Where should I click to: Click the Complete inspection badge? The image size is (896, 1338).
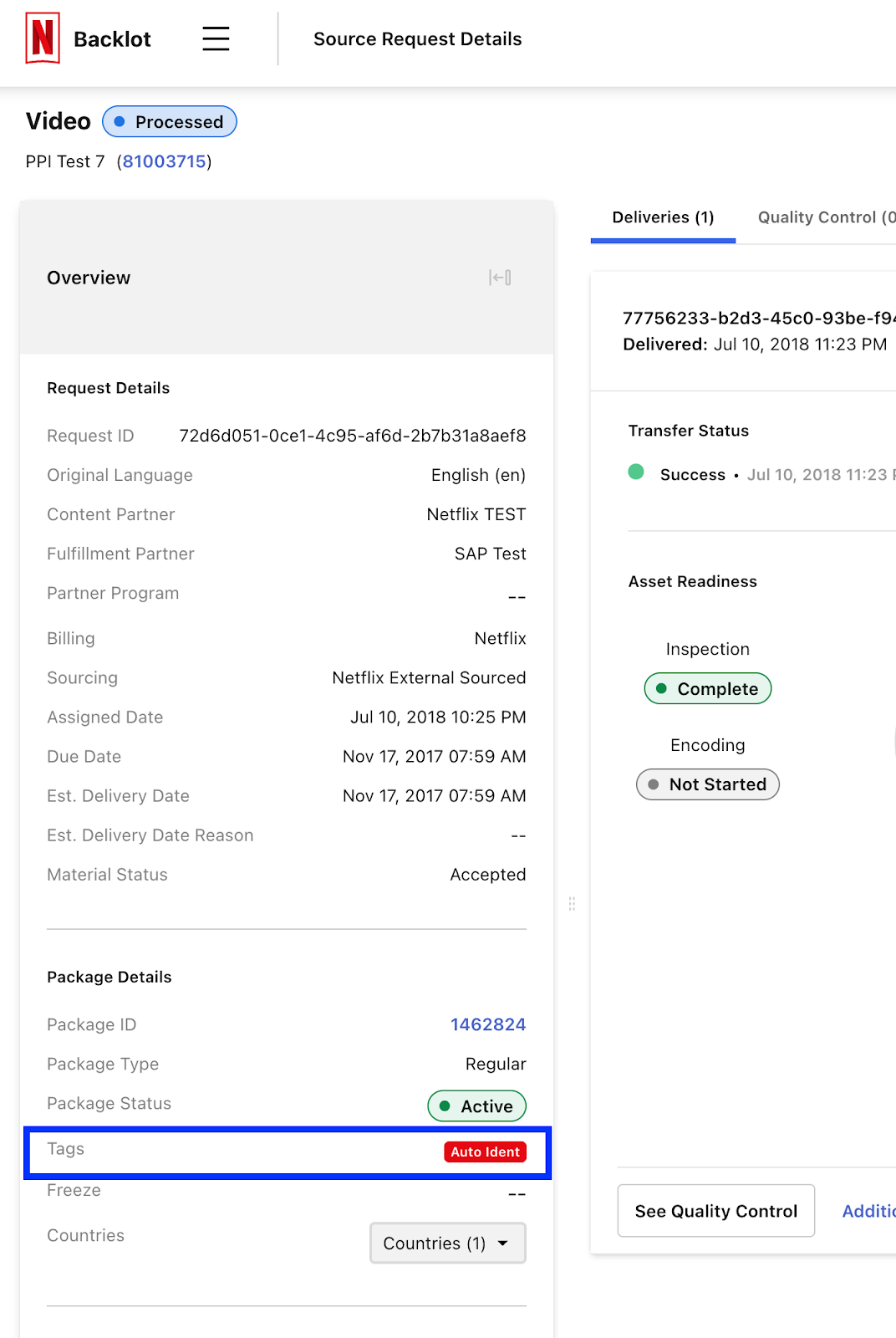[708, 689]
